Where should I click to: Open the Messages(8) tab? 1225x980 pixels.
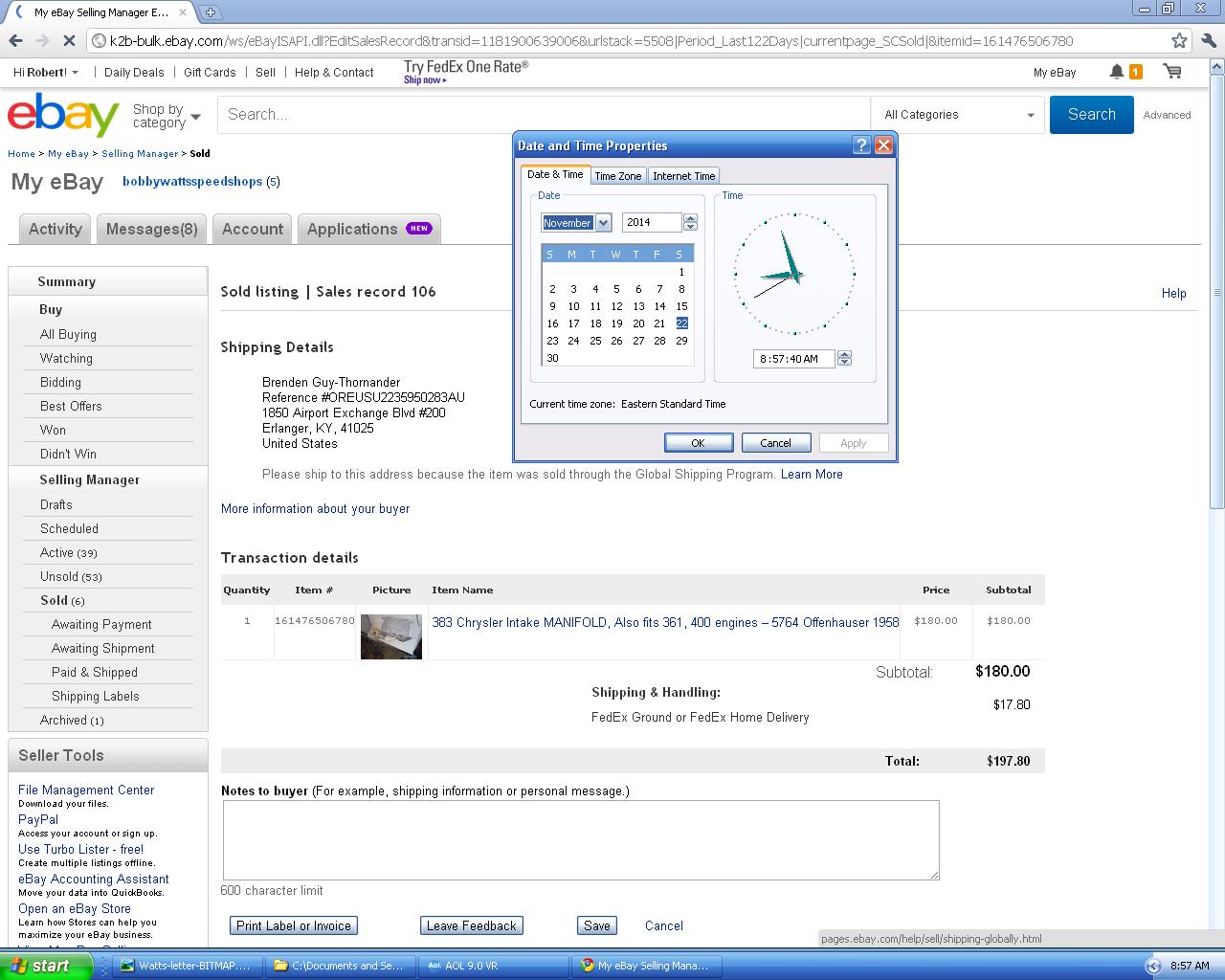point(152,229)
